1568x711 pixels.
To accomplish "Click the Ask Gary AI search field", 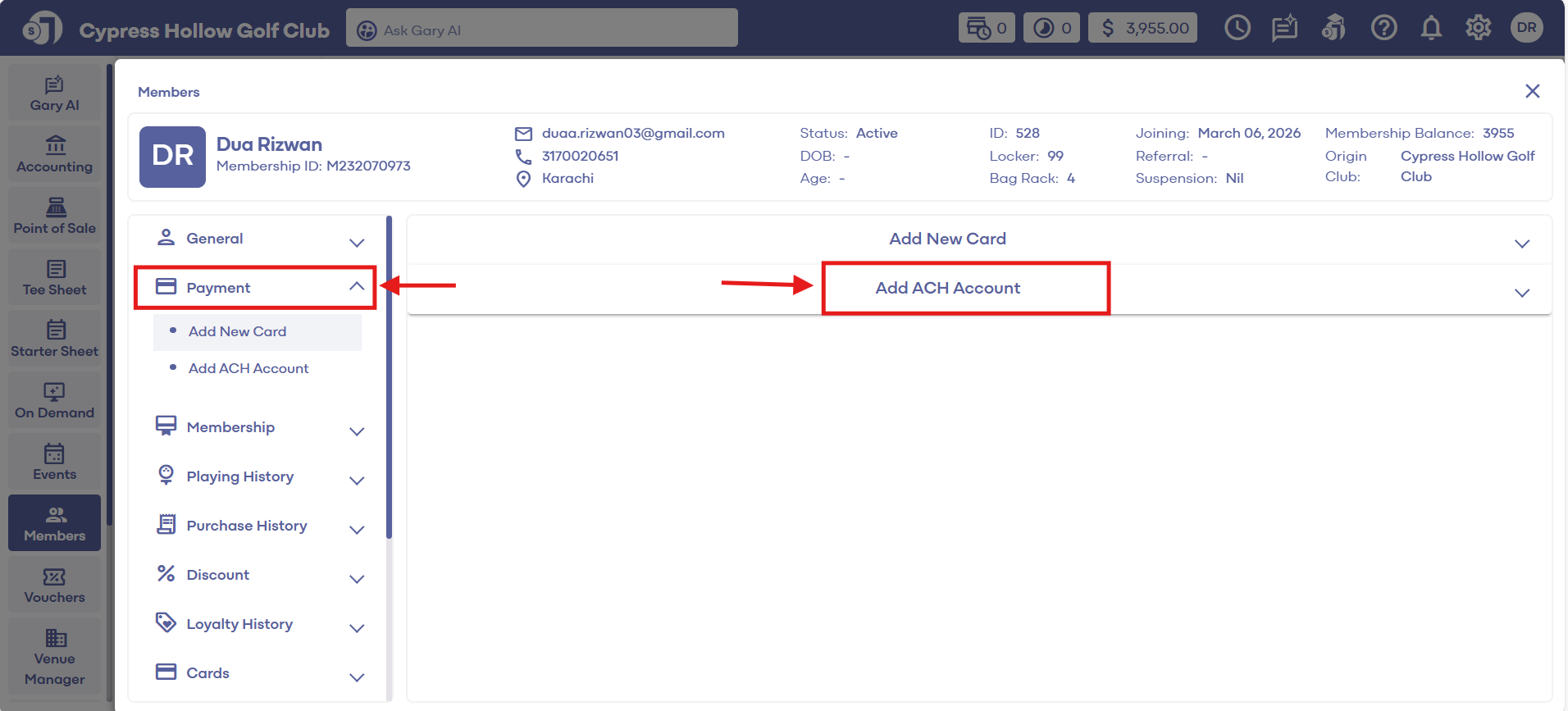I will 541,30.
